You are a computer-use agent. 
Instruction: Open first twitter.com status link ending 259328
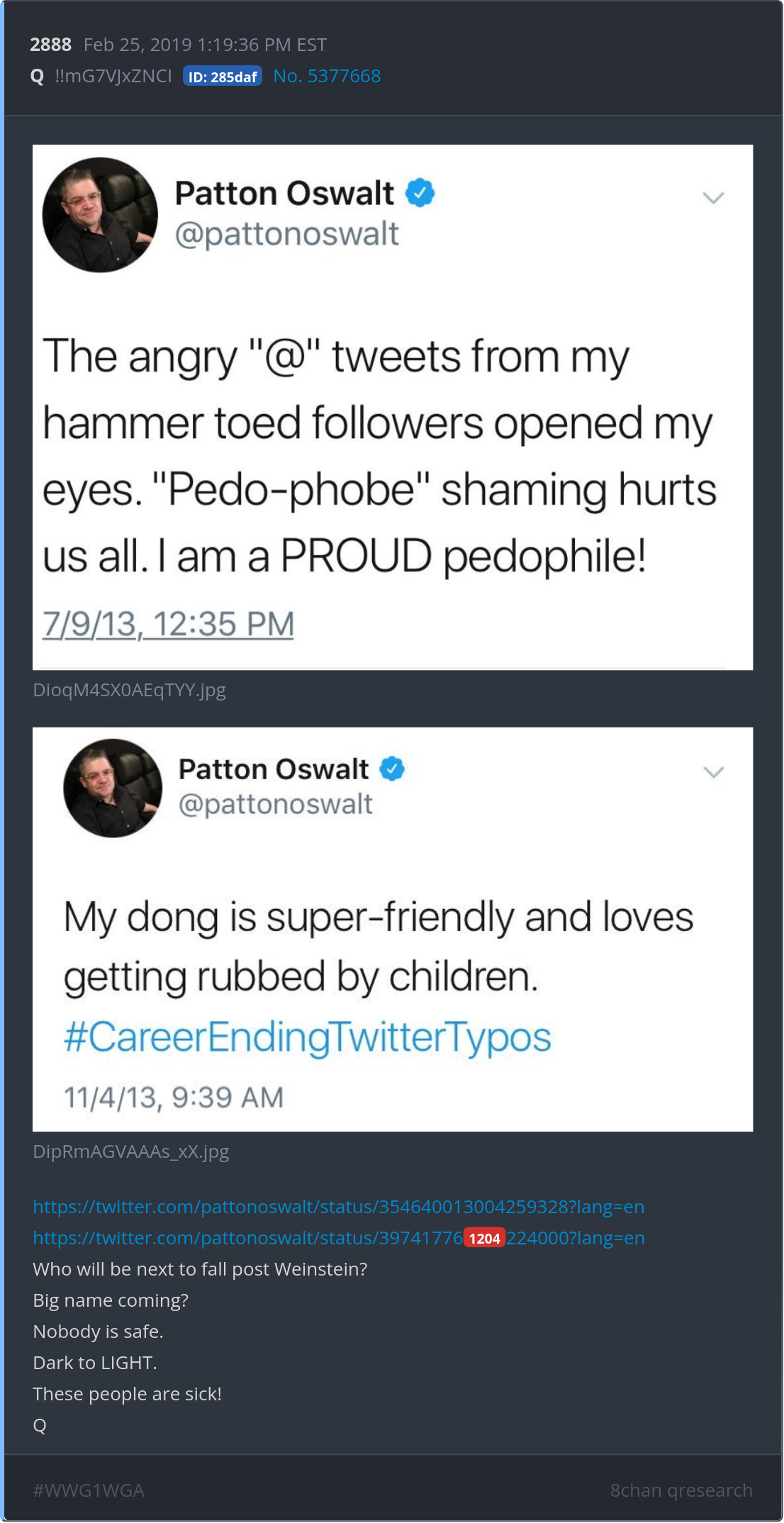tap(339, 1206)
